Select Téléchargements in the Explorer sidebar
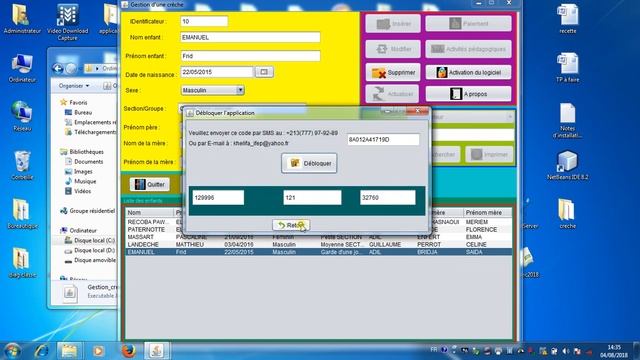The image size is (640, 360). pos(90,132)
